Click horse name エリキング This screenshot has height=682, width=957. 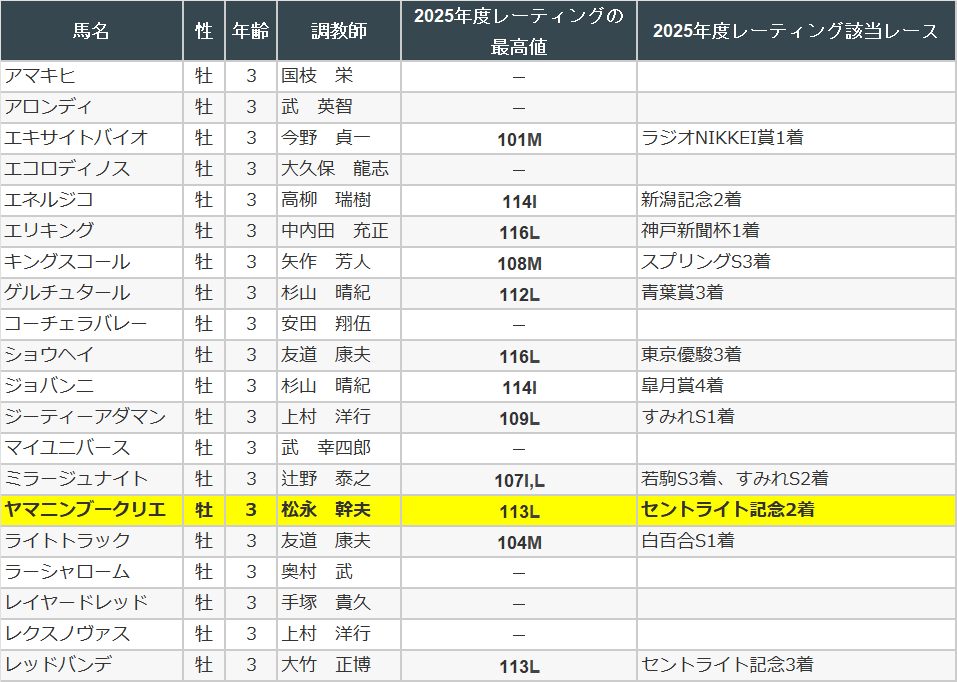(50, 231)
